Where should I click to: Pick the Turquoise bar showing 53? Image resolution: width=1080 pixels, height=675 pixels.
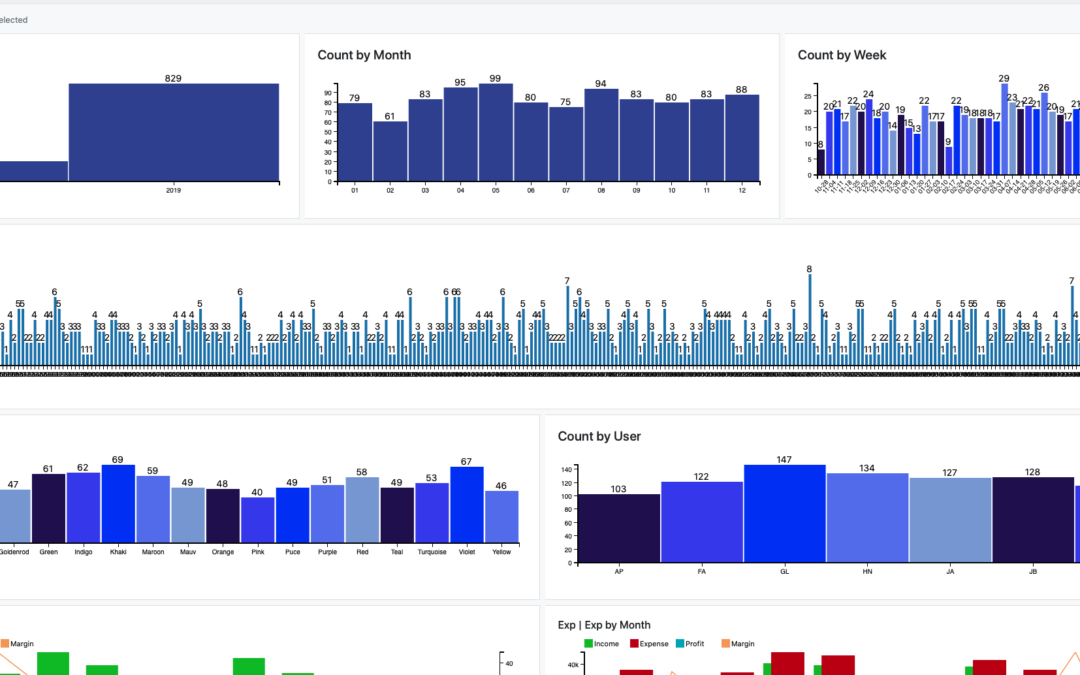[432, 513]
